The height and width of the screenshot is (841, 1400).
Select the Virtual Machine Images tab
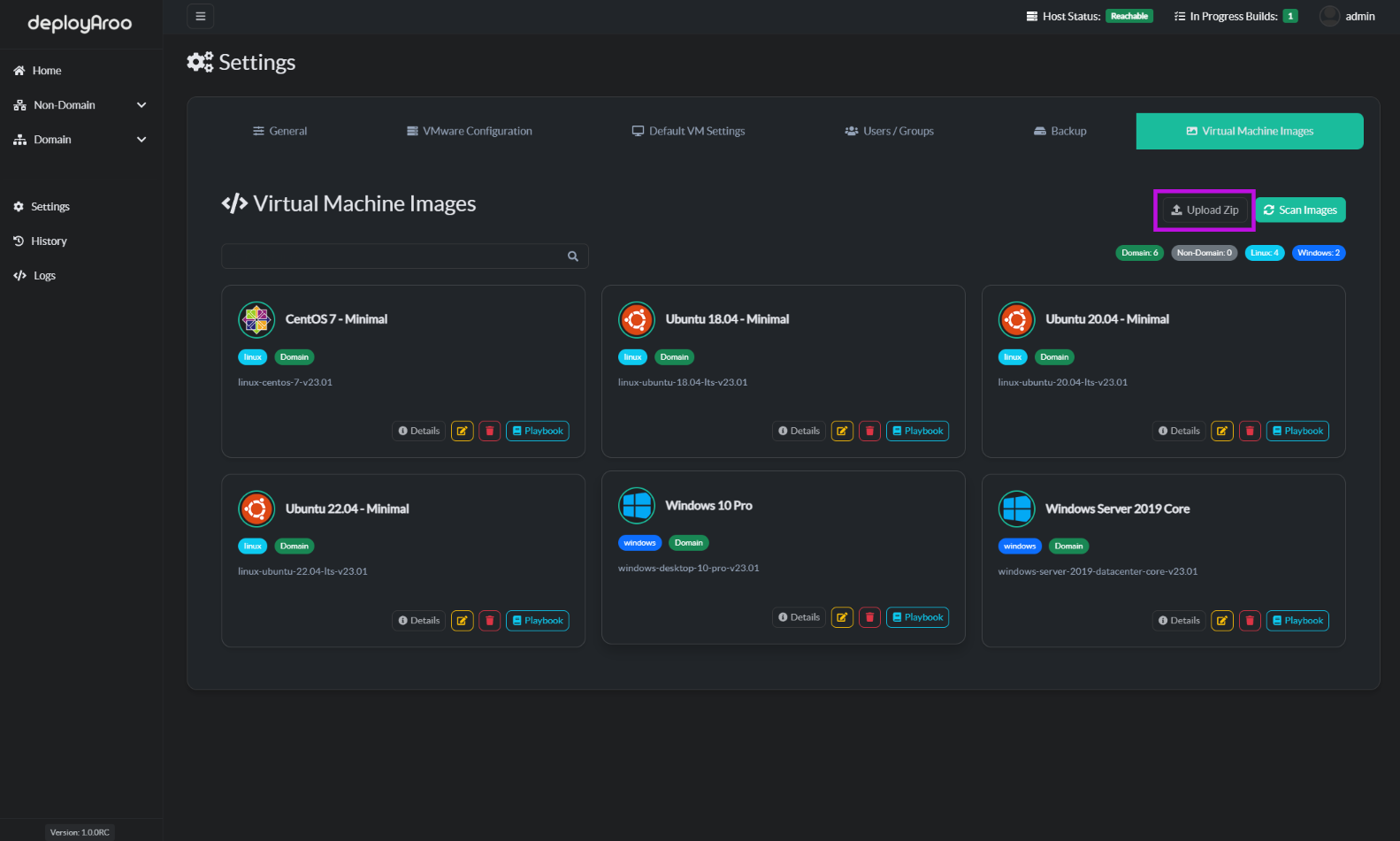click(x=1250, y=131)
